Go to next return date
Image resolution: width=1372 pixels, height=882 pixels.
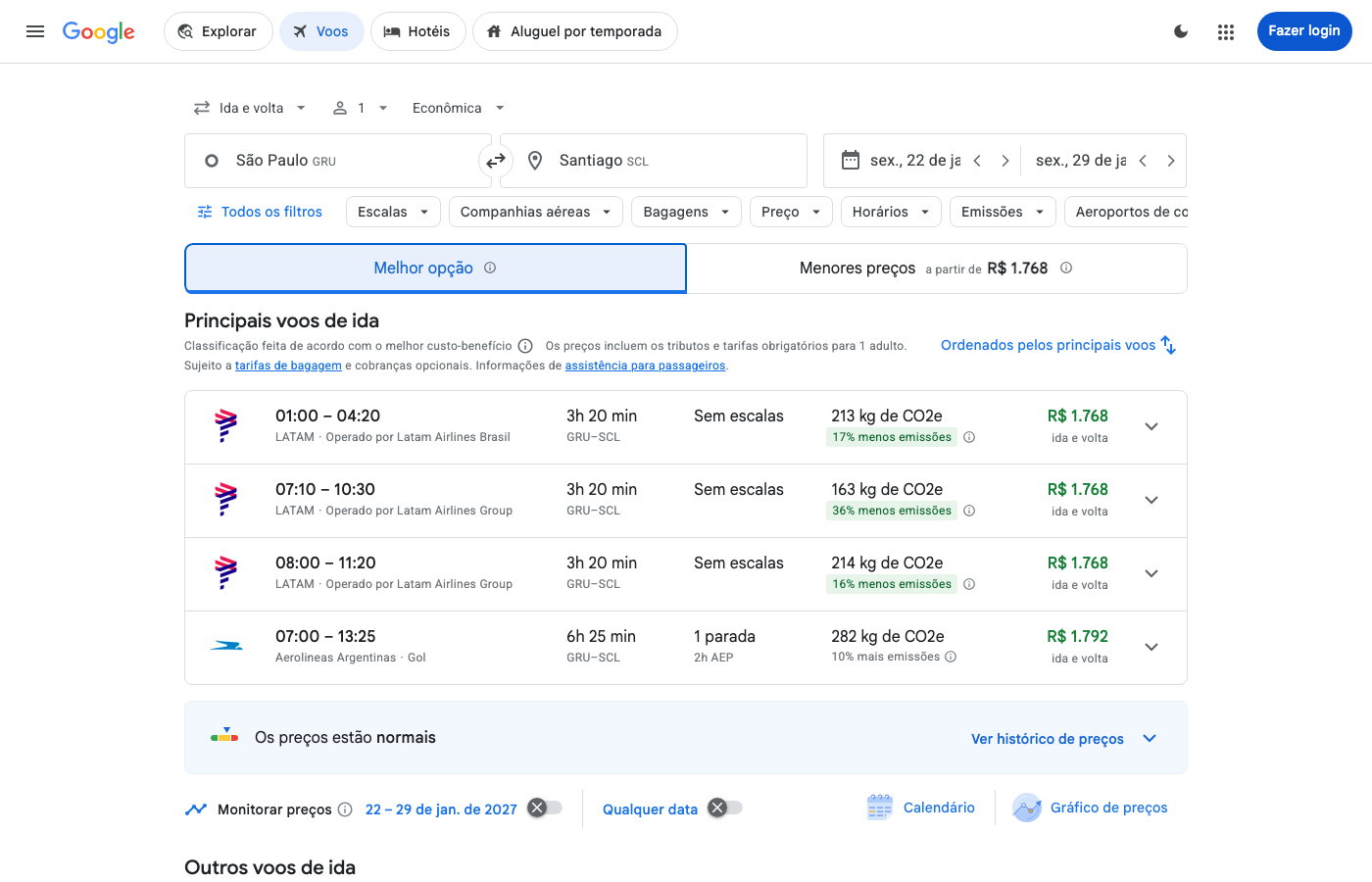(x=1170, y=161)
